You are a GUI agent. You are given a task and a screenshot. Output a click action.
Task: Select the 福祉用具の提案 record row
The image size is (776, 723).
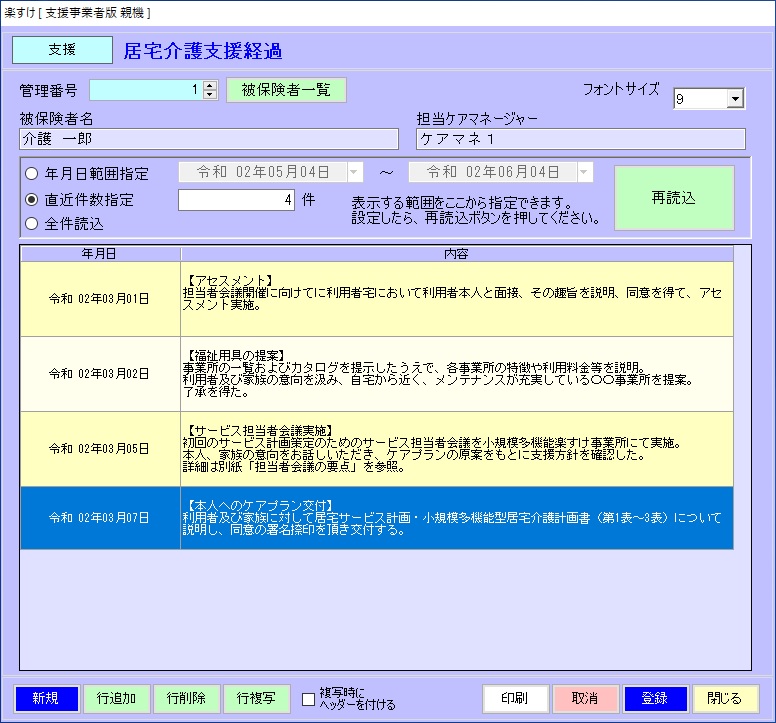tap(456, 373)
